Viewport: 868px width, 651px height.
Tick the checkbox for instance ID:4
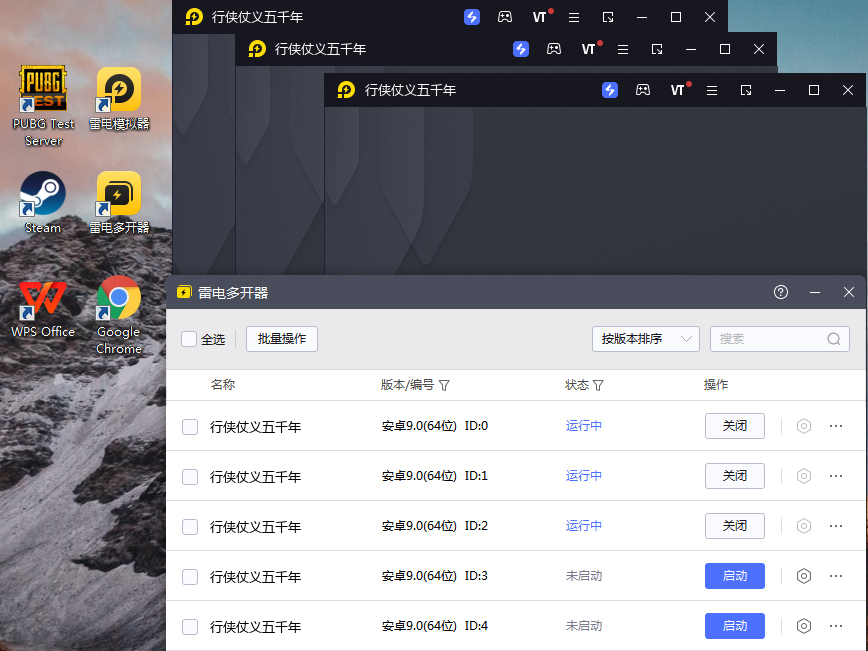click(190, 626)
